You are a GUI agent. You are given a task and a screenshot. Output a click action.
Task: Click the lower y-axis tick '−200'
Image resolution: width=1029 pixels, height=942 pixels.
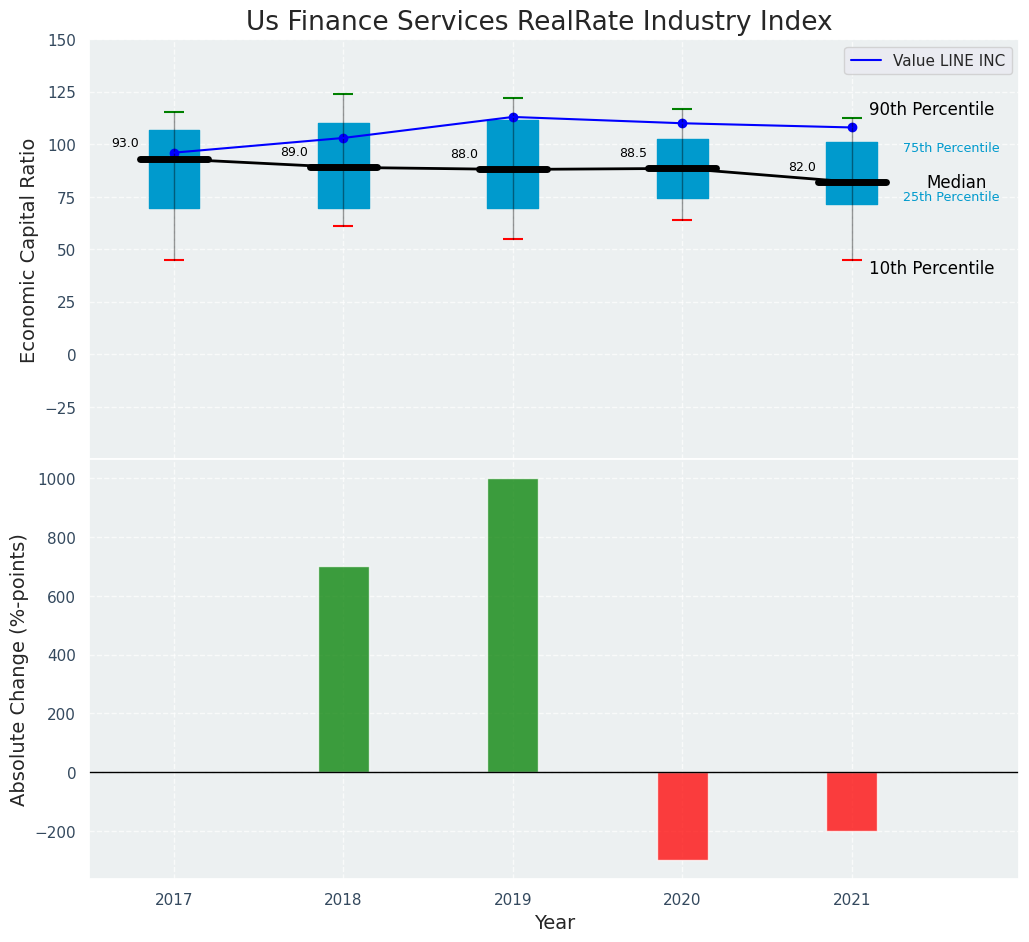click(56, 832)
